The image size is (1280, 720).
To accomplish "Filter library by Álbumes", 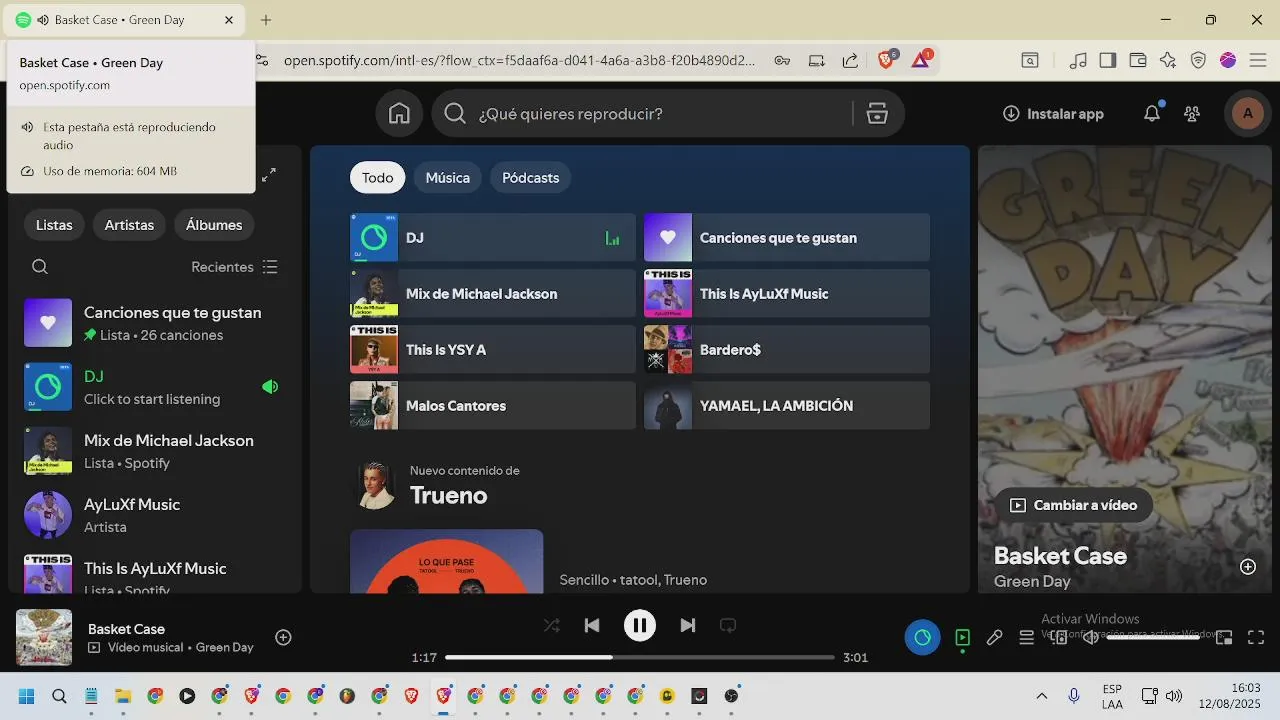I will coord(214,225).
